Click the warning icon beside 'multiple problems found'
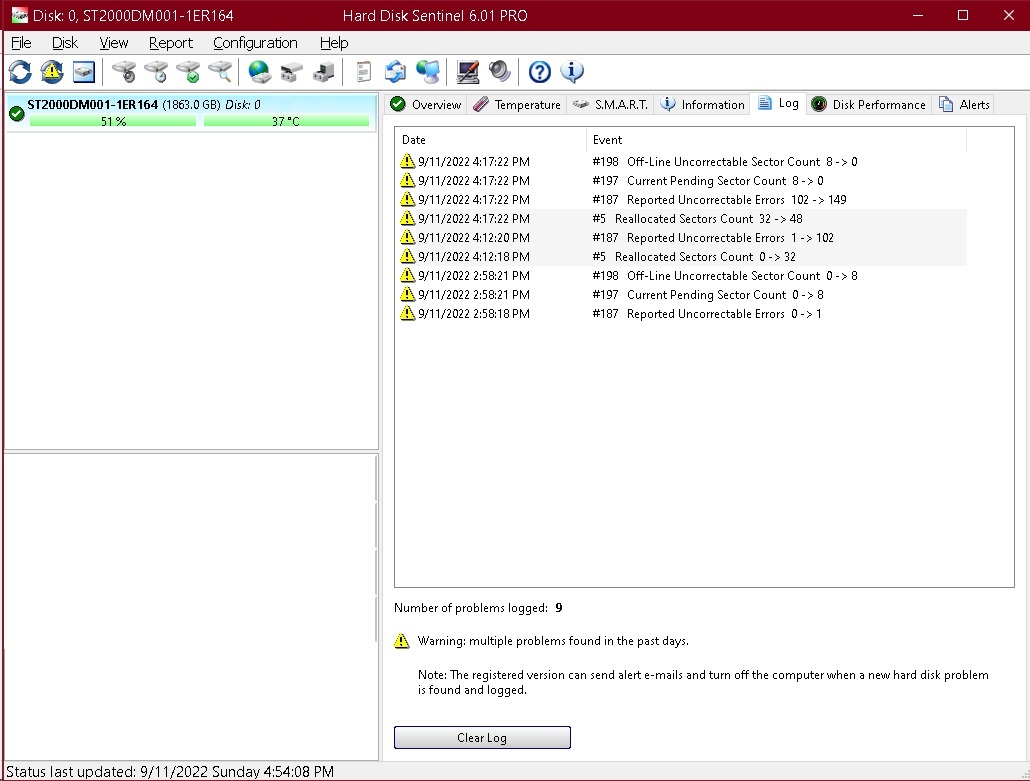The image size is (1030, 781). click(402, 641)
